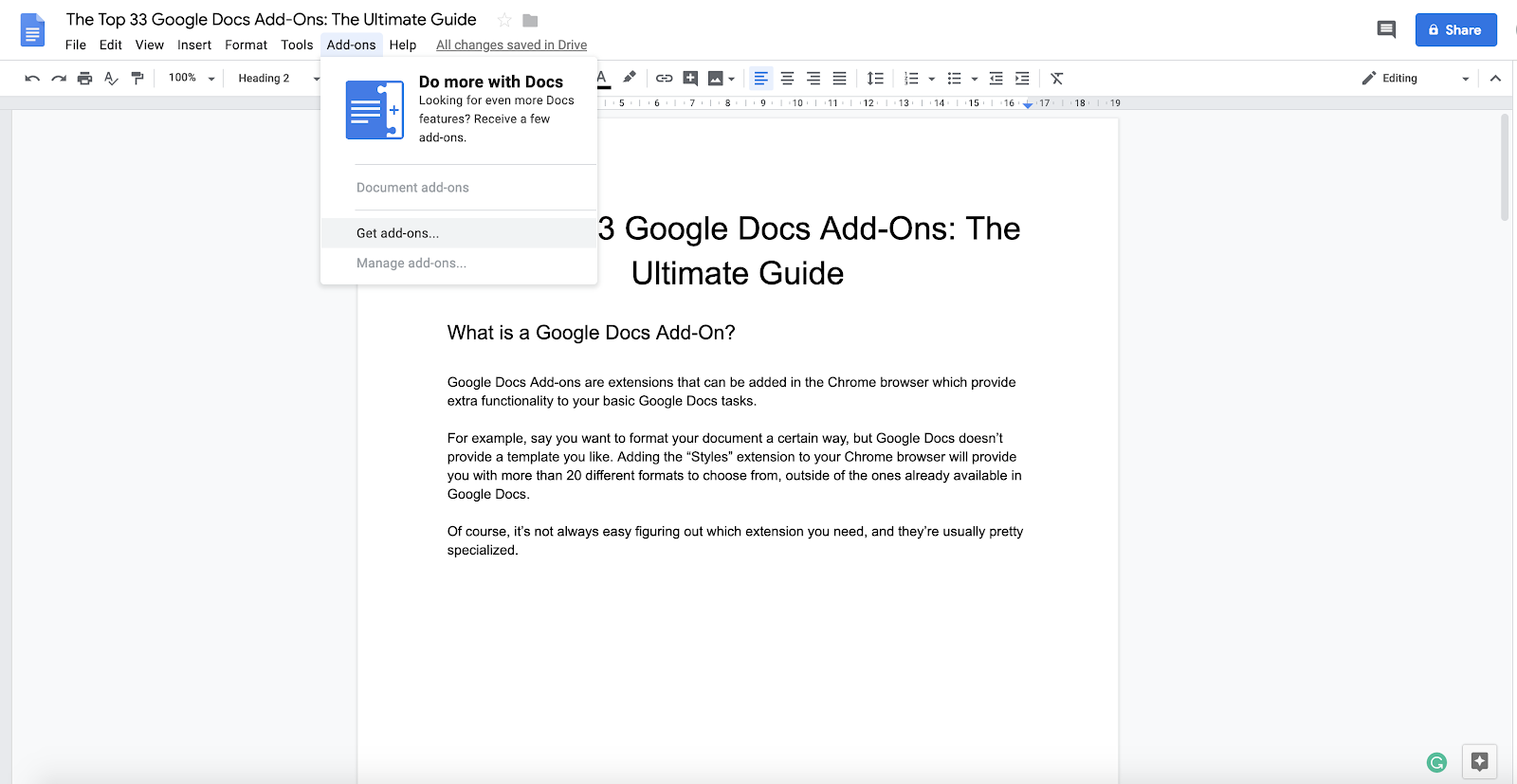Toggle justify alignment

tap(839, 79)
